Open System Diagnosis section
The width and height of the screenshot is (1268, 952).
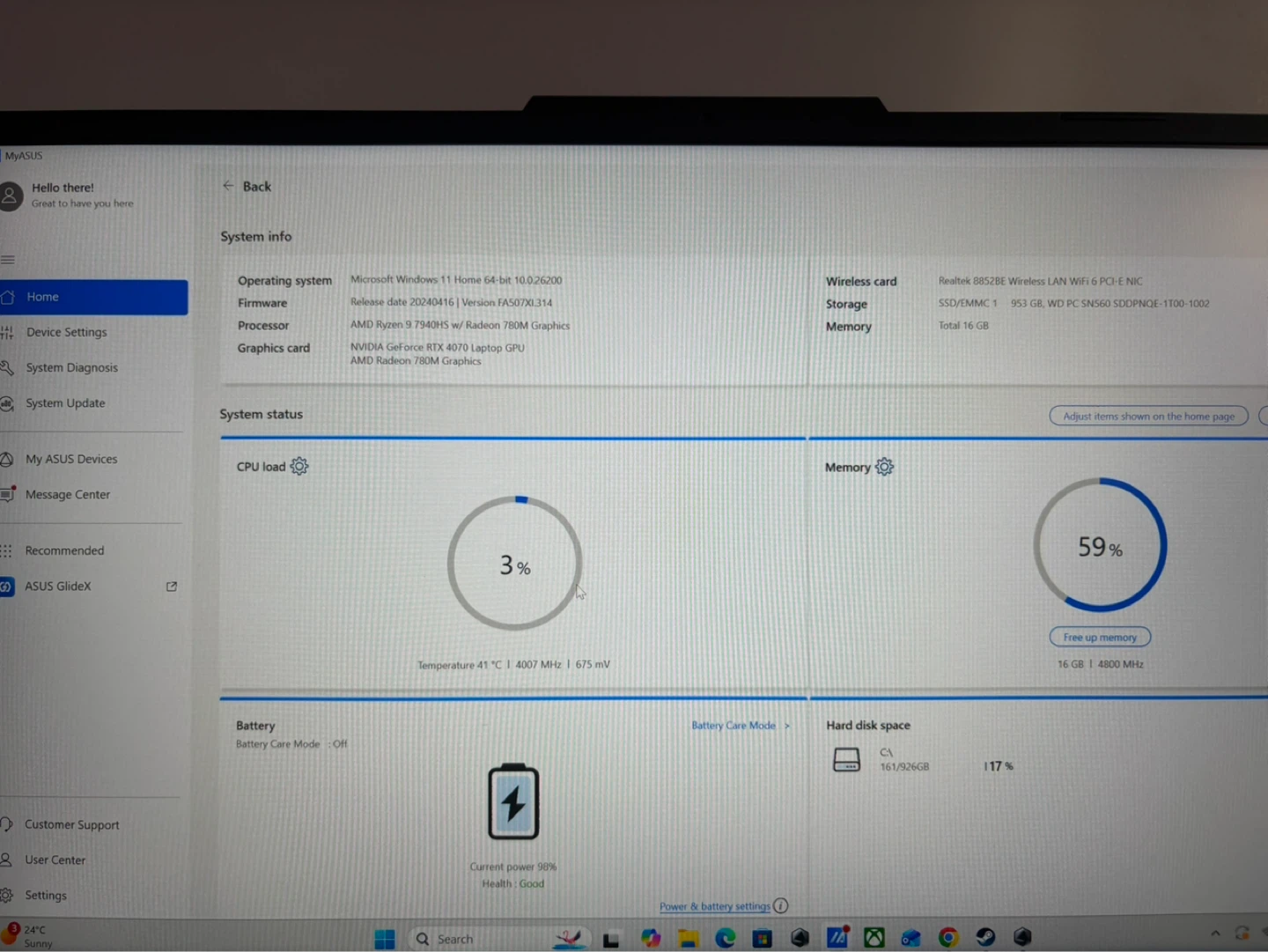click(x=71, y=367)
